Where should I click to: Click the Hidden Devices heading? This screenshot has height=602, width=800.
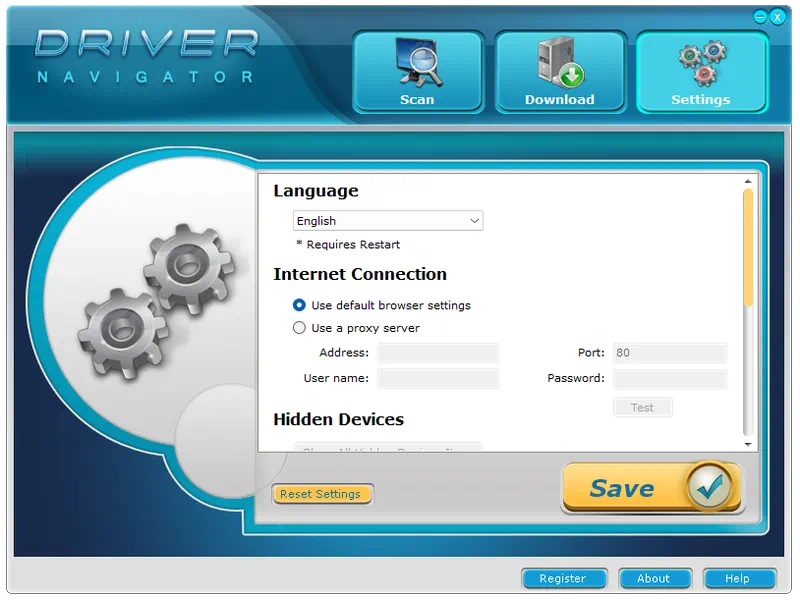tap(338, 419)
